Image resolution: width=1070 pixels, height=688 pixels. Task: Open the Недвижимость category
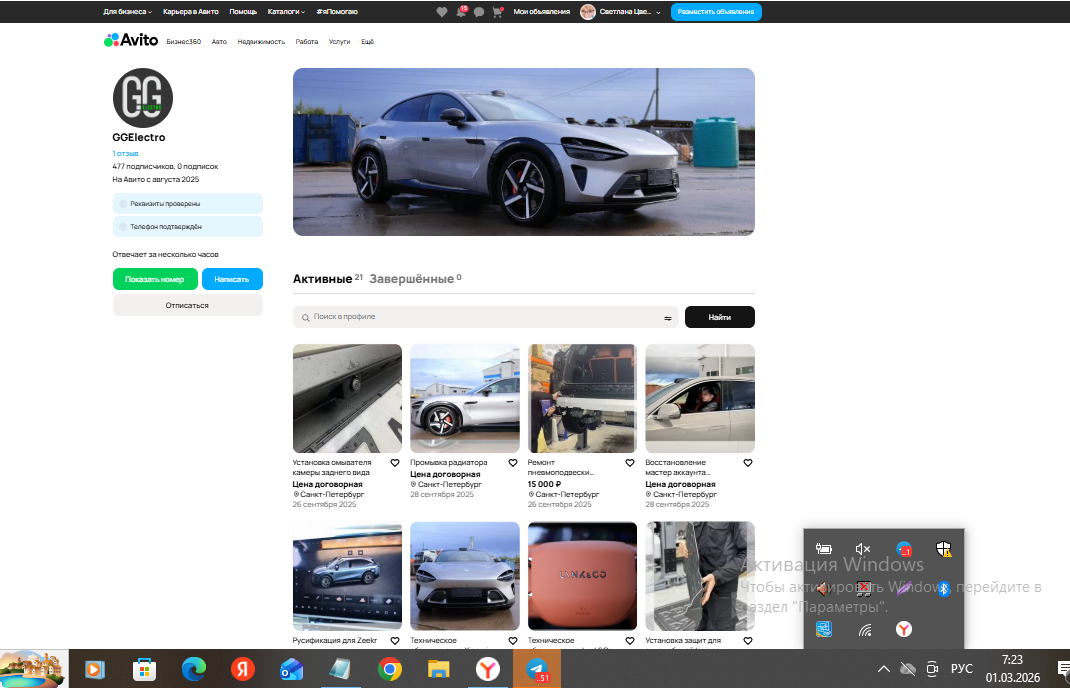pos(261,42)
